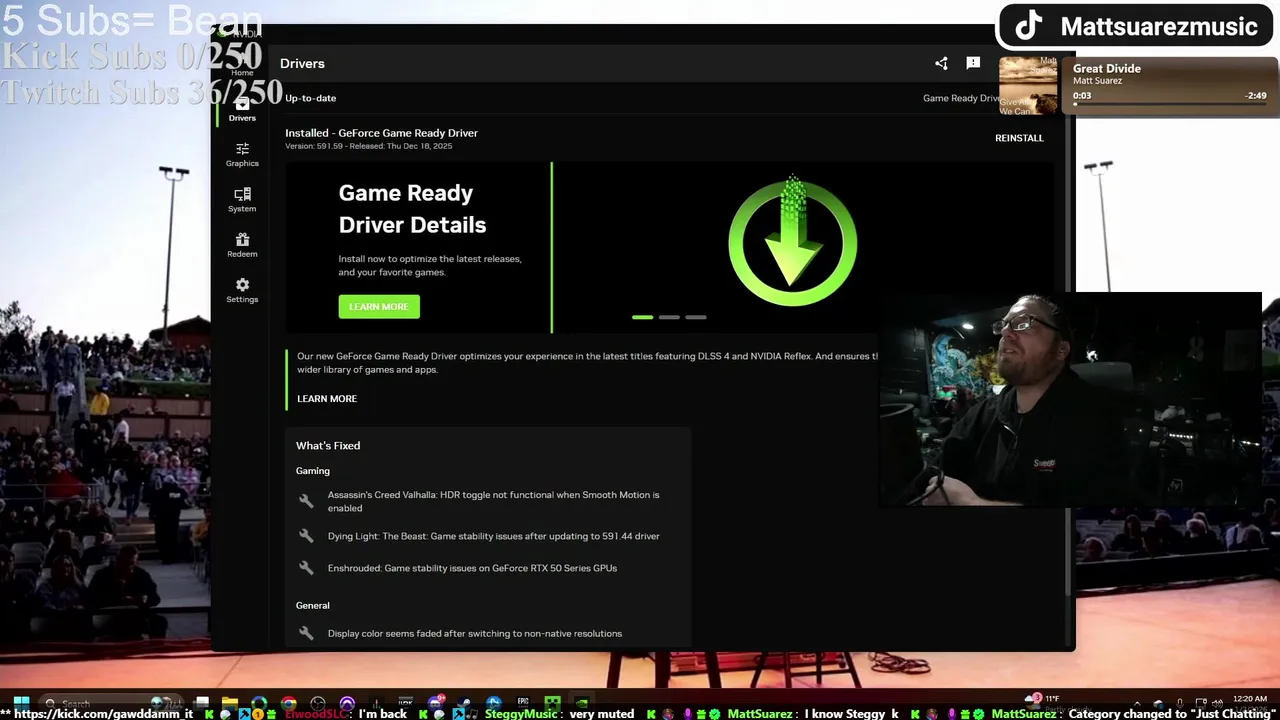
Task: Click the NVIDIA app icon in the taskbar
Action: point(581,702)
